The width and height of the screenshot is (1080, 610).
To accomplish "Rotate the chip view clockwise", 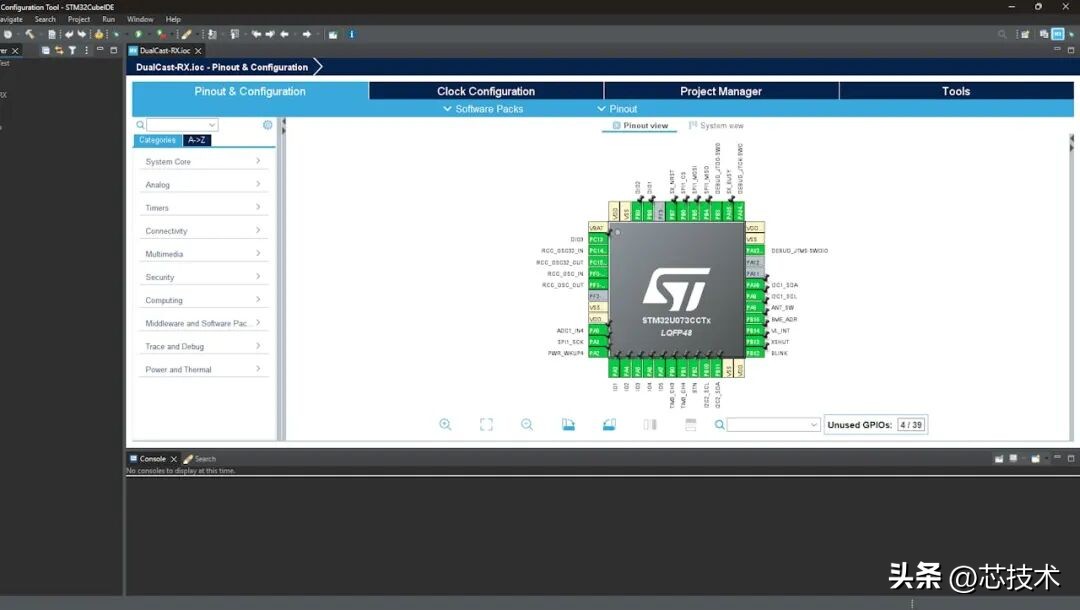I will pyautogui.click(x=568, y=425).
